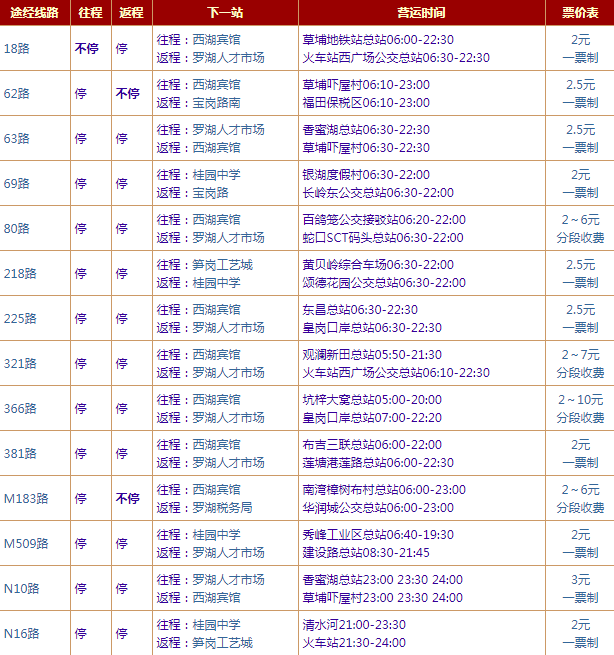The width and height of the screenshot is (614, 655).
Task: Click the 票价表 column header
Action: coord(580,12)
